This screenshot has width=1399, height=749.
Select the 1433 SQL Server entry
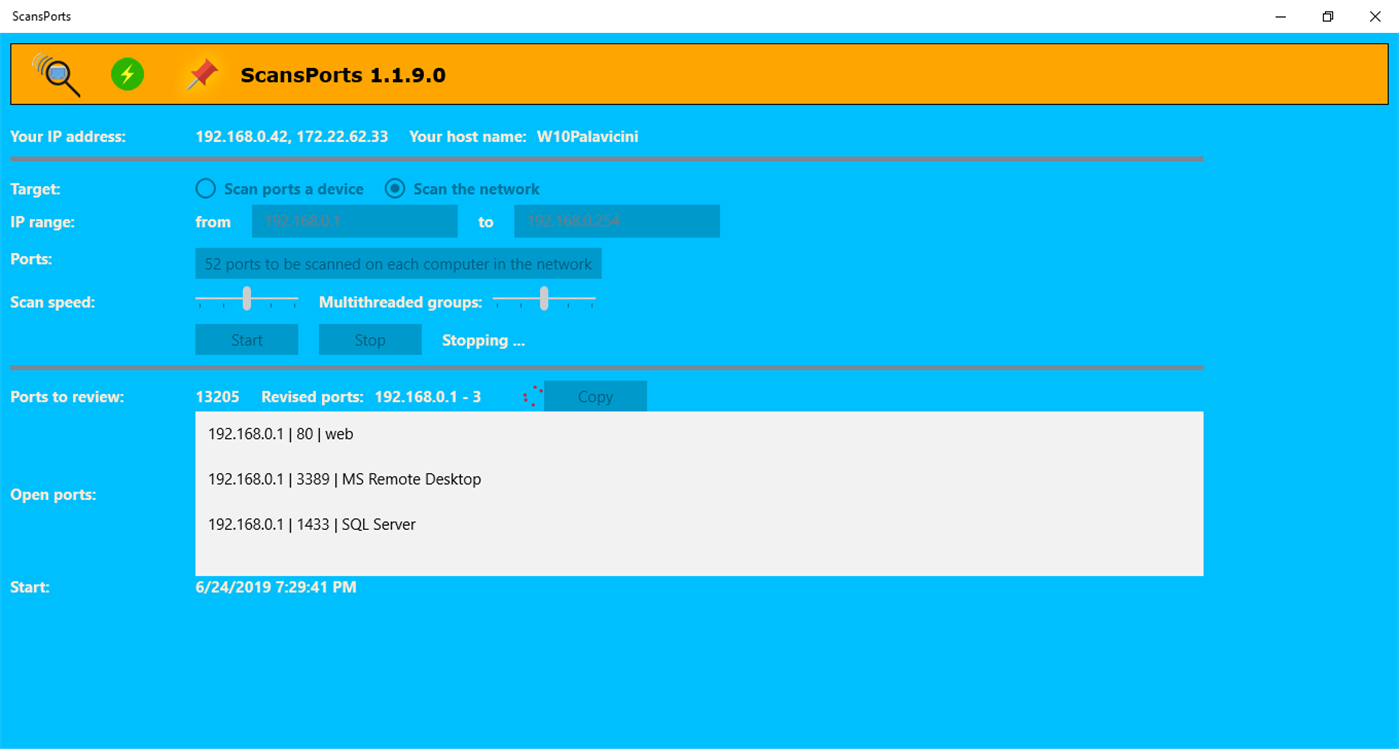(x=311, y=524)
